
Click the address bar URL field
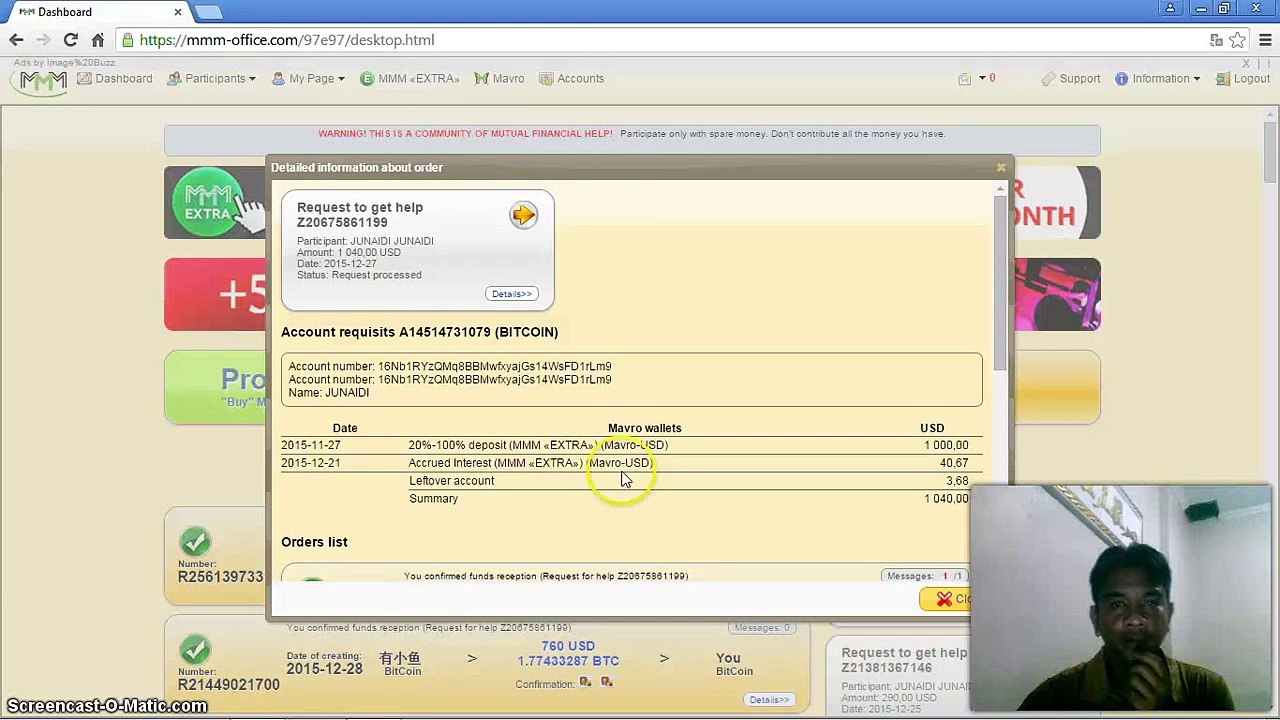660,40
